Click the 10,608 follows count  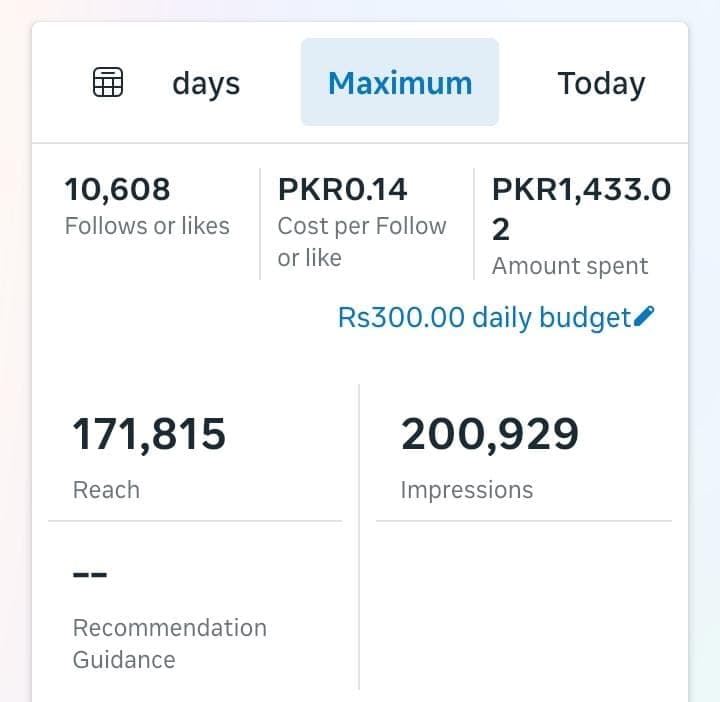tap(117, 189)
